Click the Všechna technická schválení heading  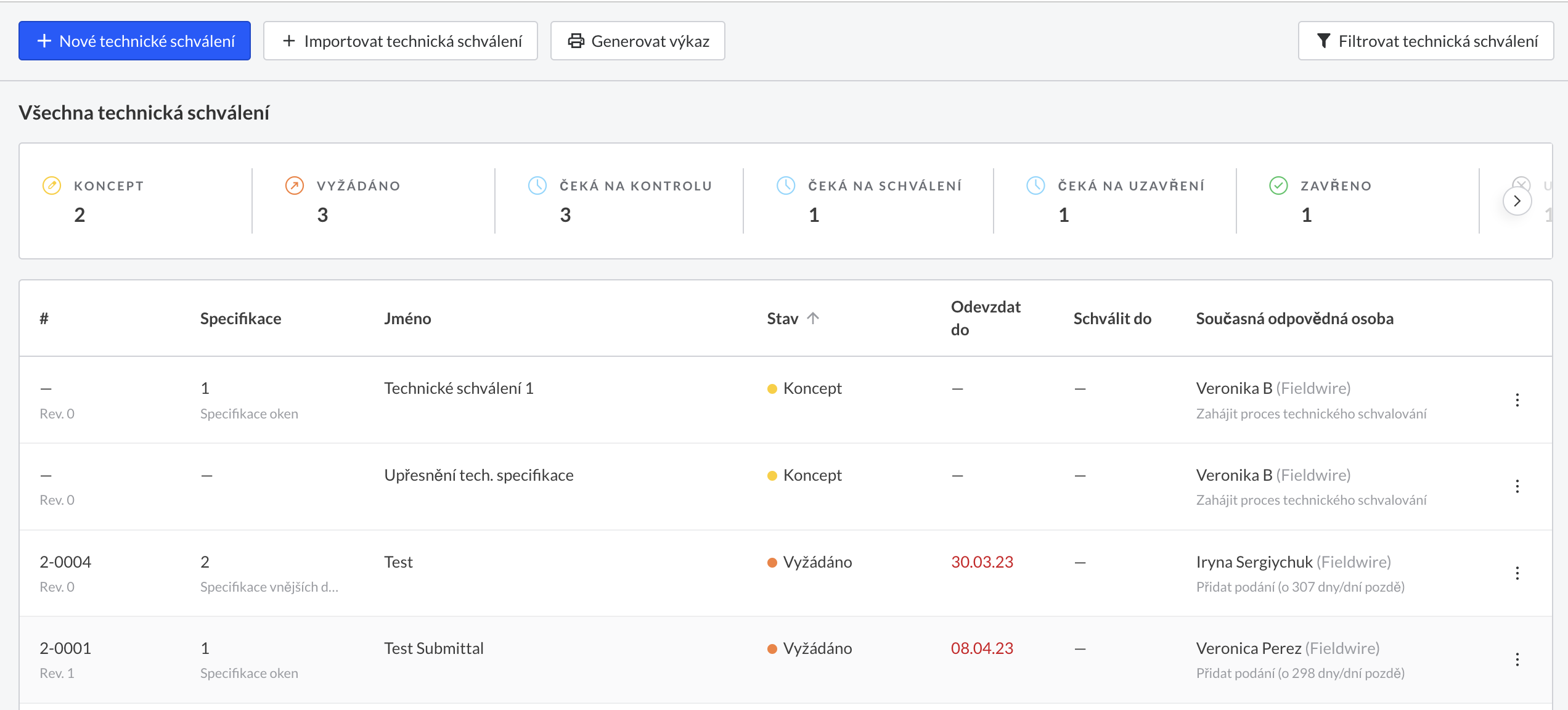(144, 113)
